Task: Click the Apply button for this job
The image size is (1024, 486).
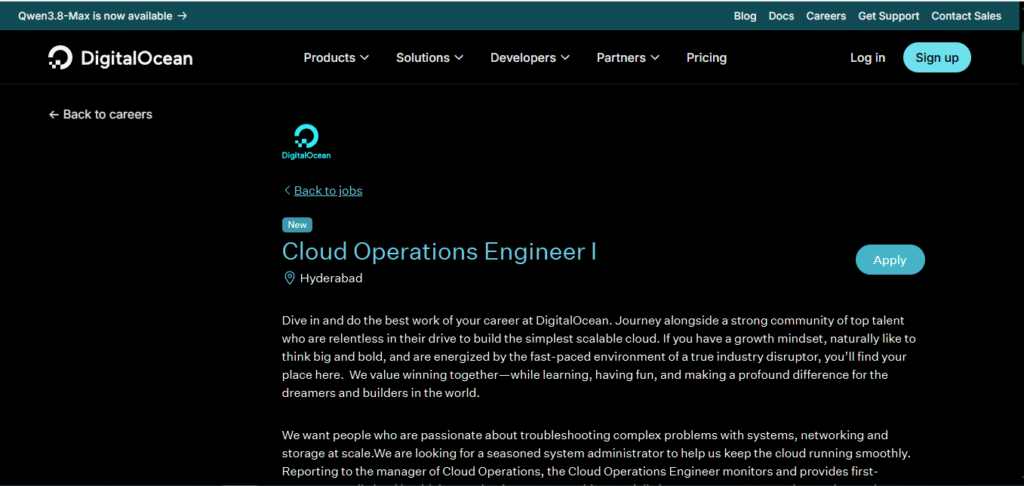Action: point(890,260)
